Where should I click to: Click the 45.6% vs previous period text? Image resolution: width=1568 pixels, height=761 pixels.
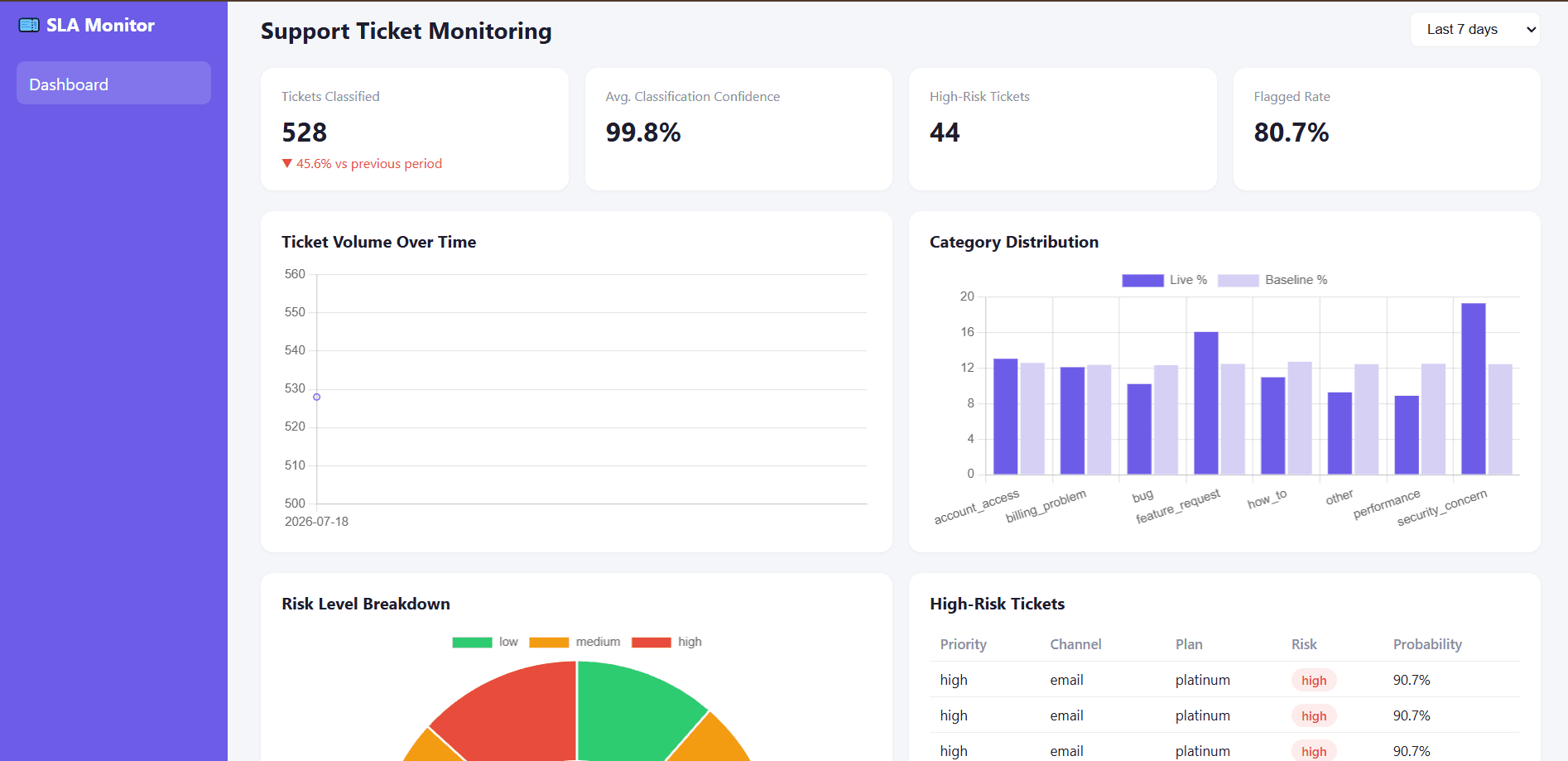tap(369, 164)
